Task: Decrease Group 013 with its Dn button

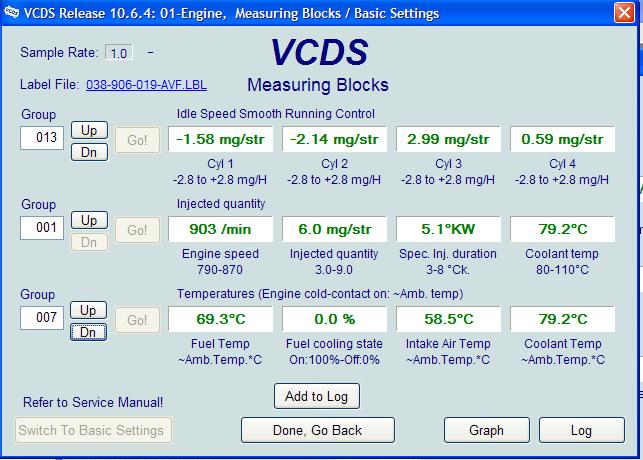Action: [x=89, y=153]
